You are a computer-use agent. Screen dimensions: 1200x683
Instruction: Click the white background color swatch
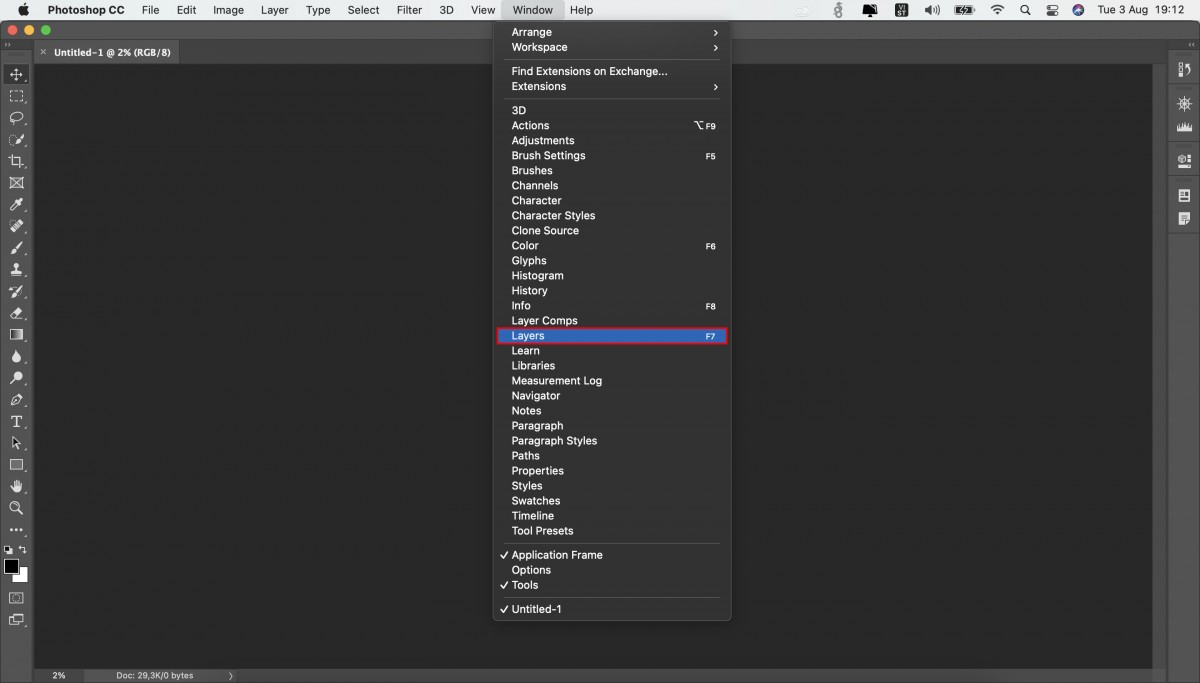pyautogui.click(x=23, y=577)
